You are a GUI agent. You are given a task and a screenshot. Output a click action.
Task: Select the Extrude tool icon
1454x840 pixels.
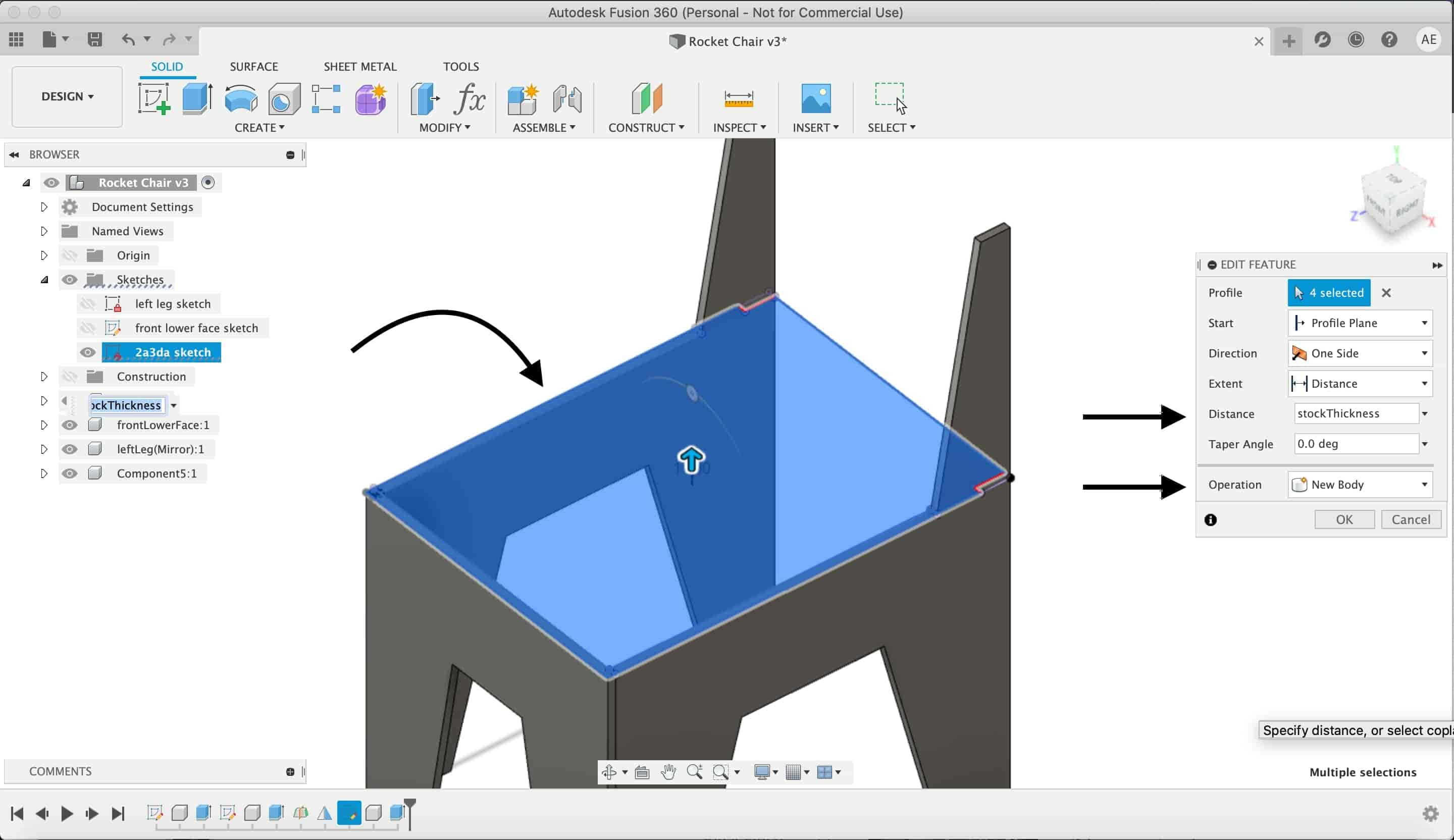click(197, 98)
